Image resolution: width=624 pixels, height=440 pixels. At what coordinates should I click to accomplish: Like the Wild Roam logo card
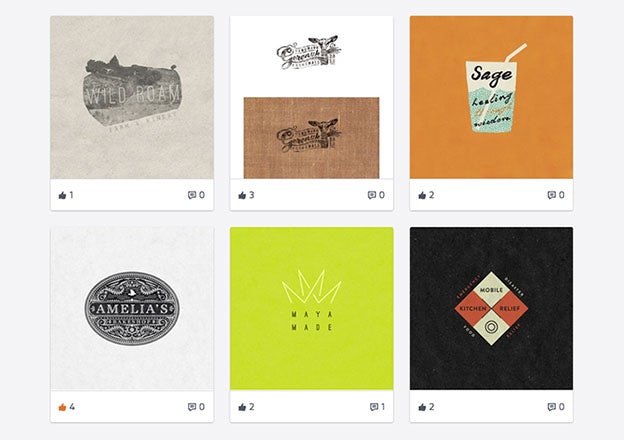(x=62, y=195)
